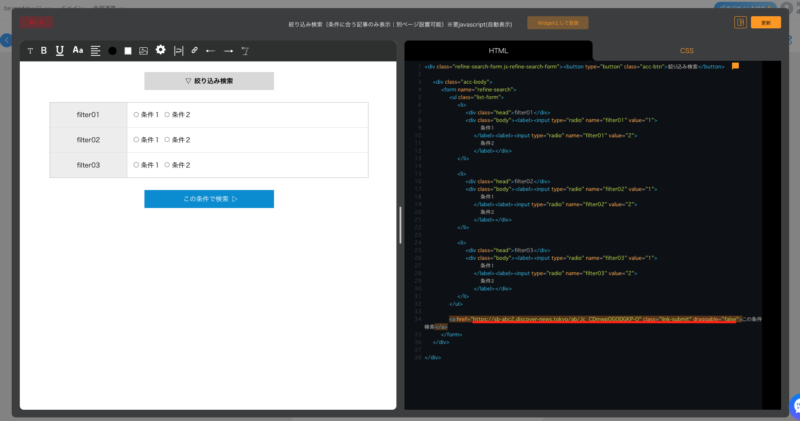Select 条件1 radio for filter03
This screenshot has height=421, width=800.
click(x=136, y=165)
